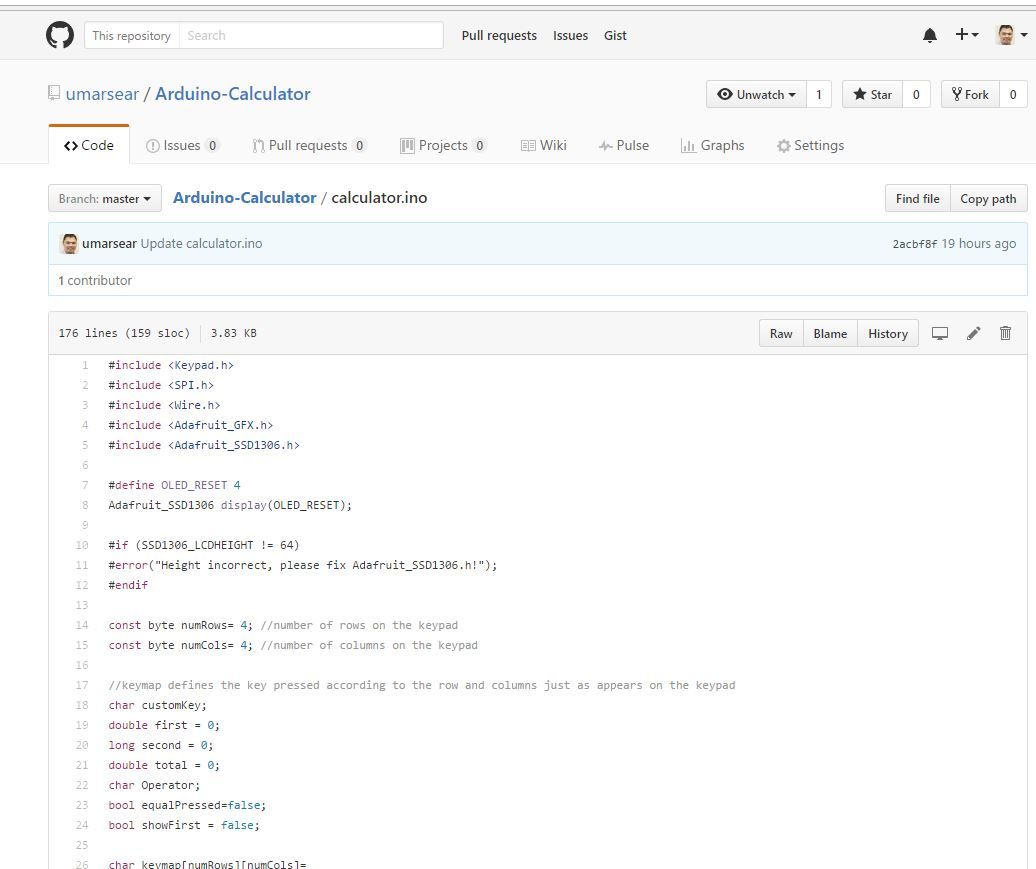The width and height of the screenshot is (1036, 869).
Task: Open commit hash 2acbf8f
Action: click(914, 244)
